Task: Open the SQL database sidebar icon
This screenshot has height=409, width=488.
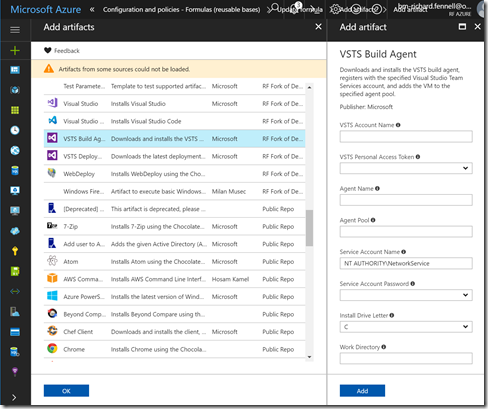Action: (x=15, y=171)
